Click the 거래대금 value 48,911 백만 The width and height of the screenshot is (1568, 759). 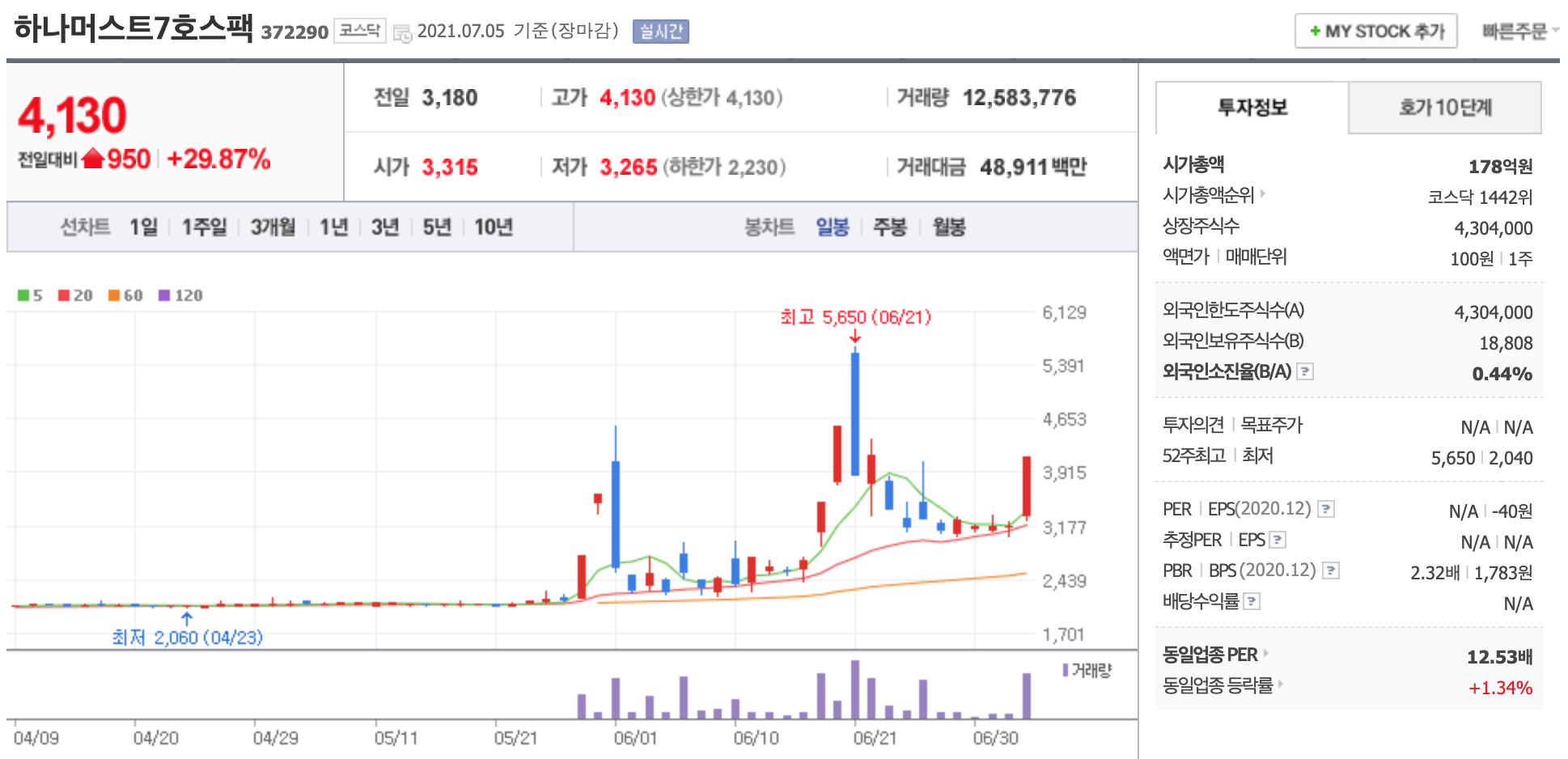click(1033, 167)
